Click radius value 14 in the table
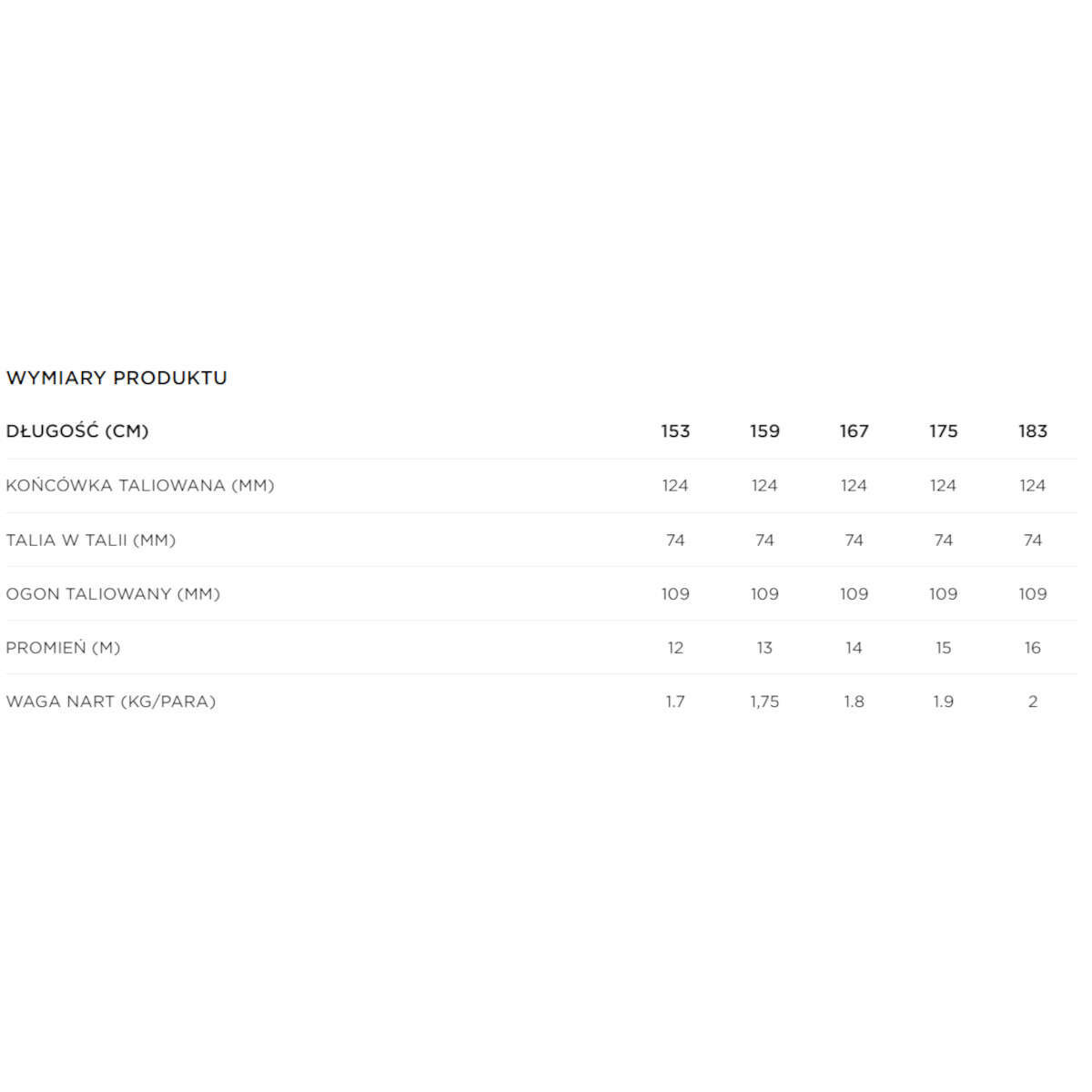This screenshot has width=1092, height=1092. pyautogui.click(x=854, y=647)
